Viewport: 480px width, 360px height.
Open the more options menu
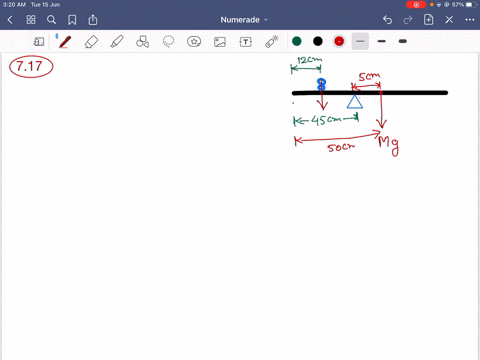tap(470, 20)
